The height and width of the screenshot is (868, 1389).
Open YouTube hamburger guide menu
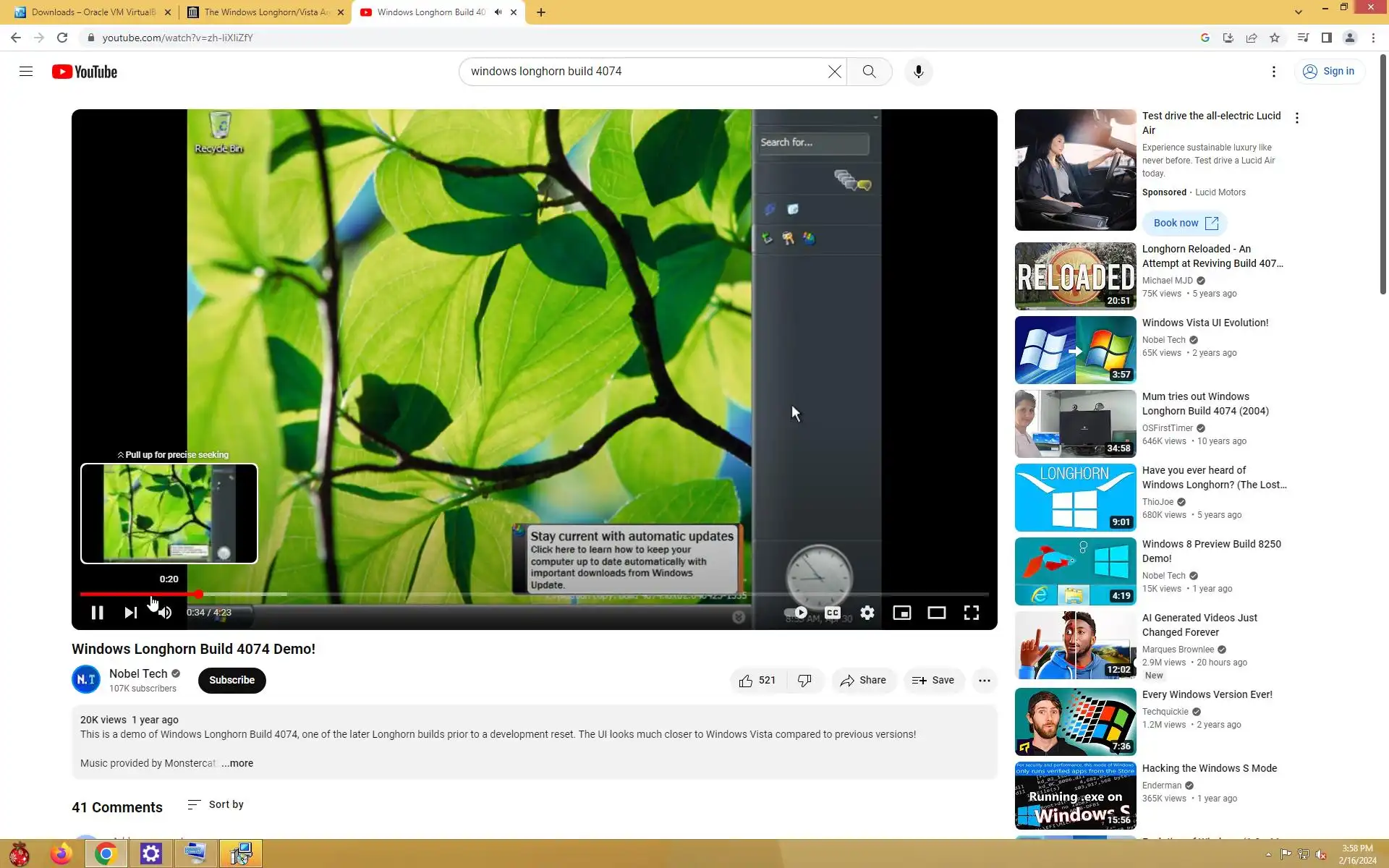(26, 72)
